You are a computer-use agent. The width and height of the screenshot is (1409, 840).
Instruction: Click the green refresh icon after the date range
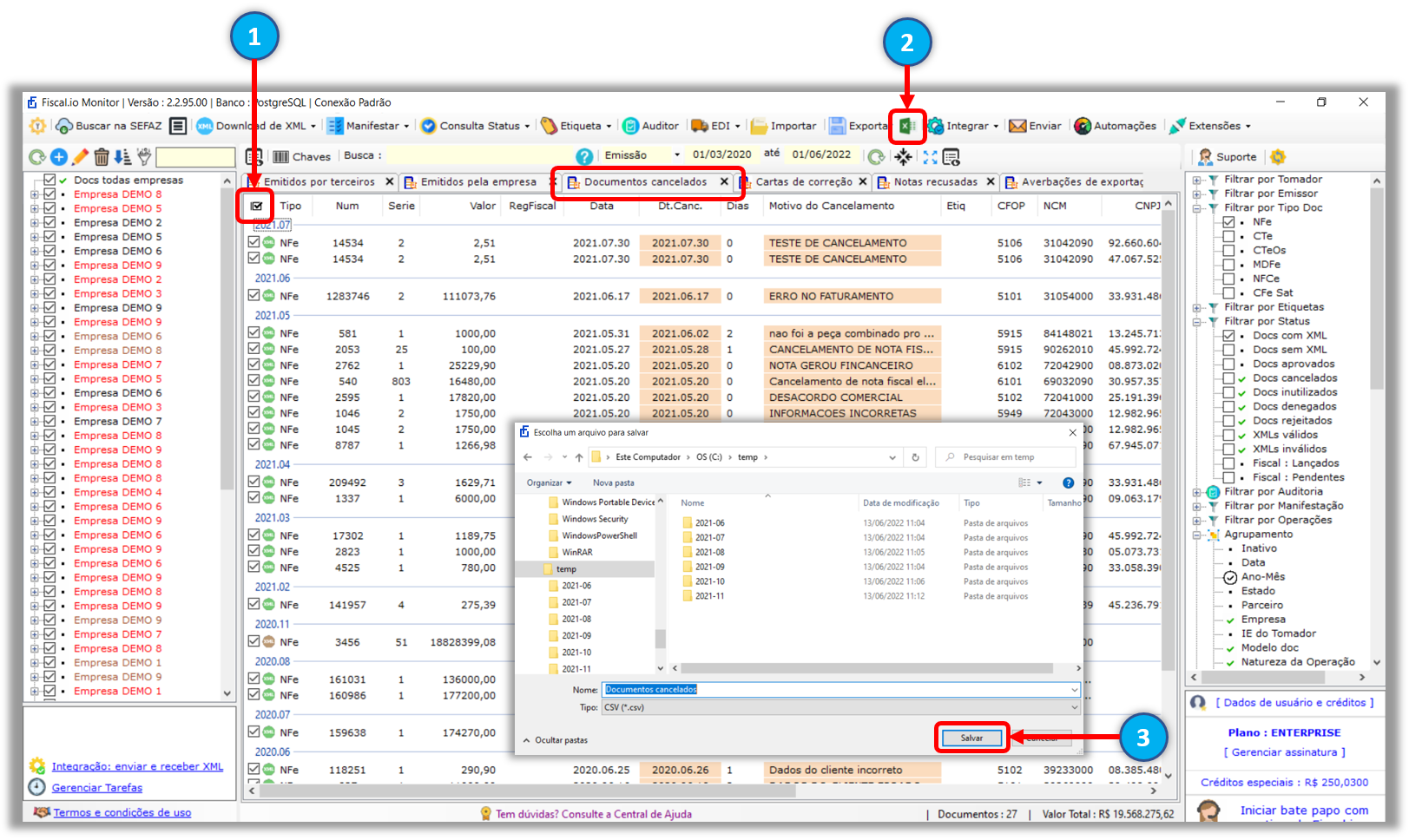[877, 156]
